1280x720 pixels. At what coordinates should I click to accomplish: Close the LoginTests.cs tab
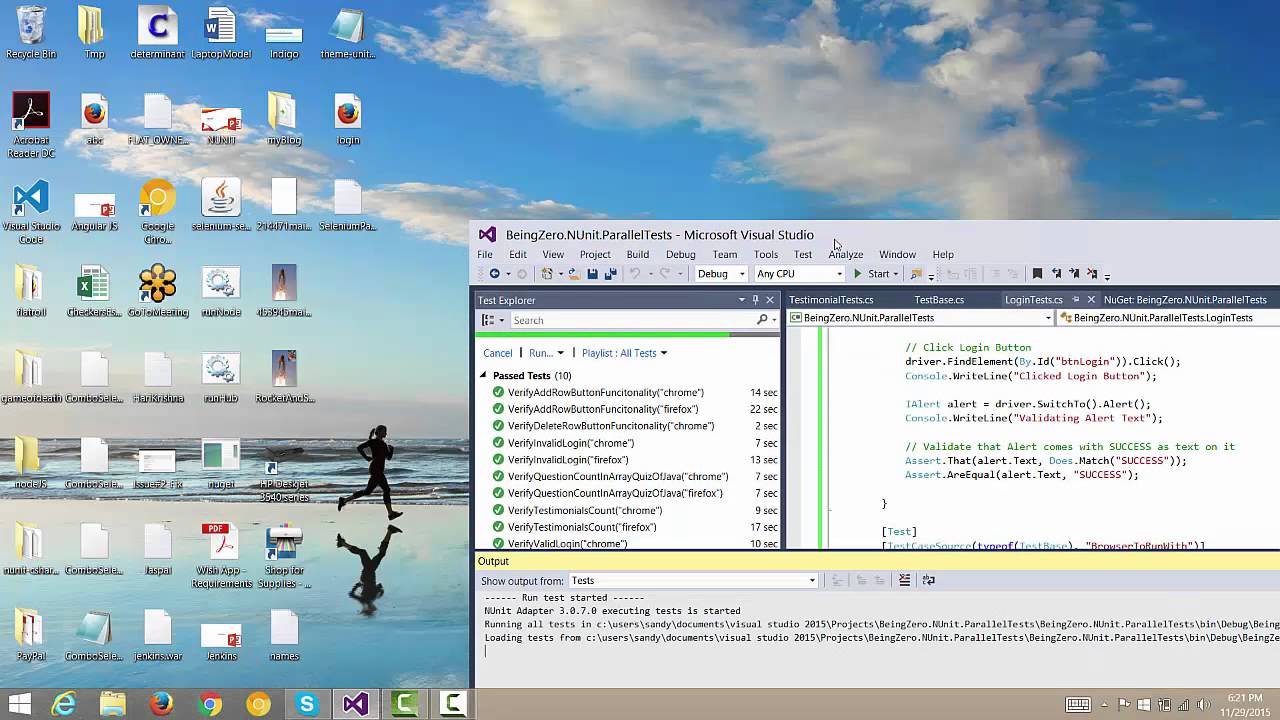[x=1091, y=300]
